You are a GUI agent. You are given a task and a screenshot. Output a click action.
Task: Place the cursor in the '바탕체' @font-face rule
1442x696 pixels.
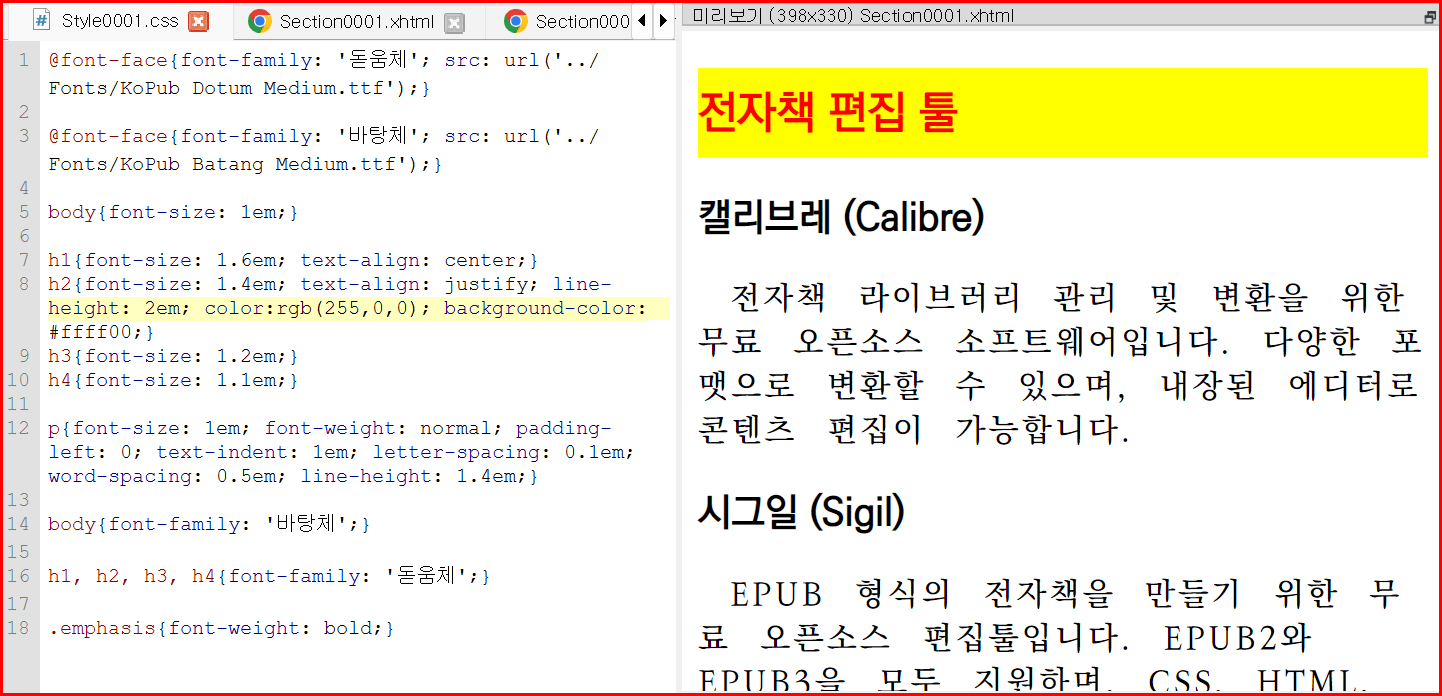coord(323,150)
